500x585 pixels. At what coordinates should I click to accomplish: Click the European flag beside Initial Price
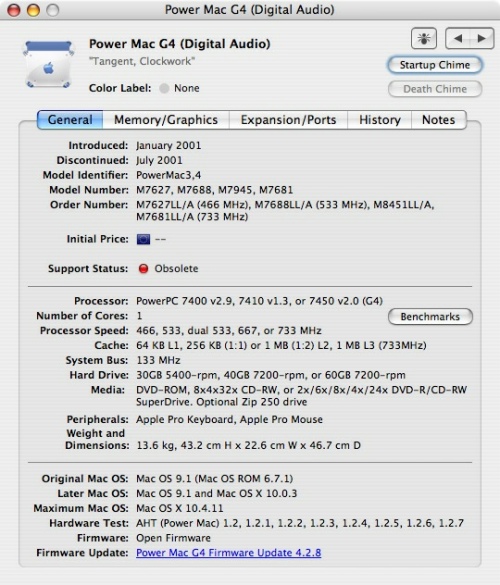click(143, 239)
